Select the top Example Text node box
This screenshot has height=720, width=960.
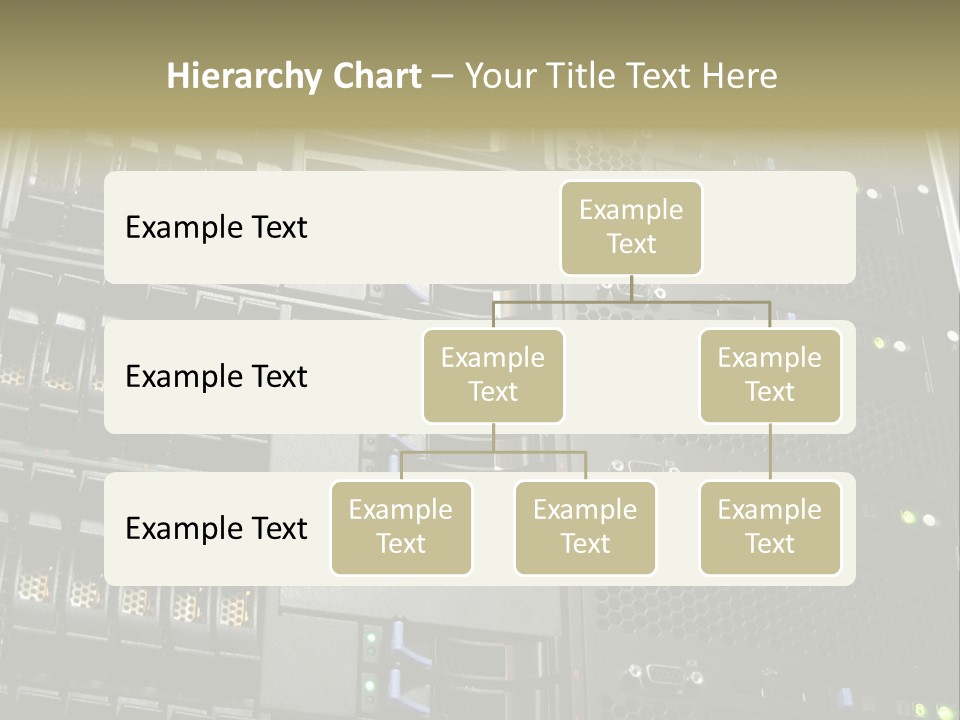coord(631,227)
